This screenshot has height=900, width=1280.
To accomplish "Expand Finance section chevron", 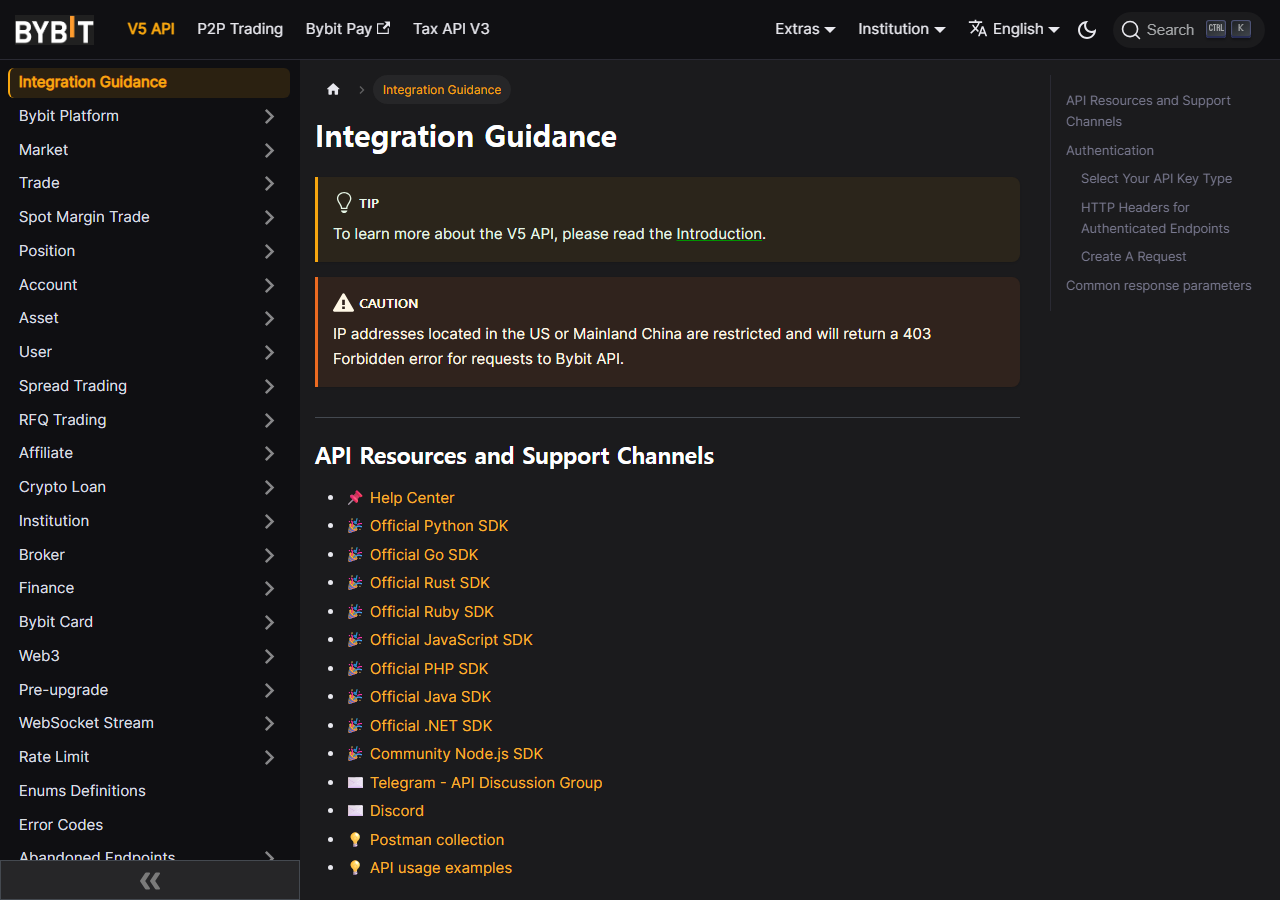I will pos(269,588).
